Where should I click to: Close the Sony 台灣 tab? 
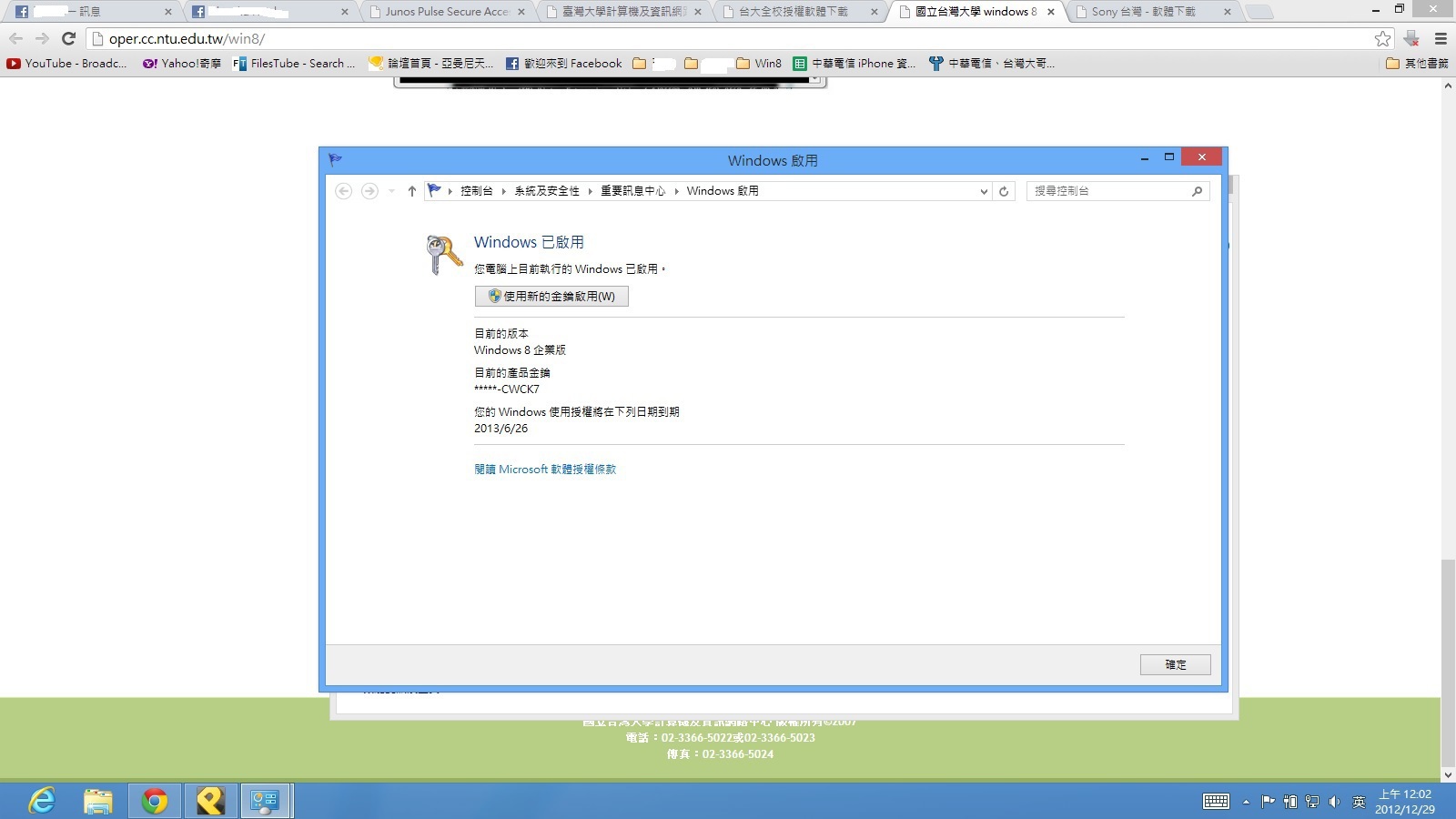[x=1228, y=12]
